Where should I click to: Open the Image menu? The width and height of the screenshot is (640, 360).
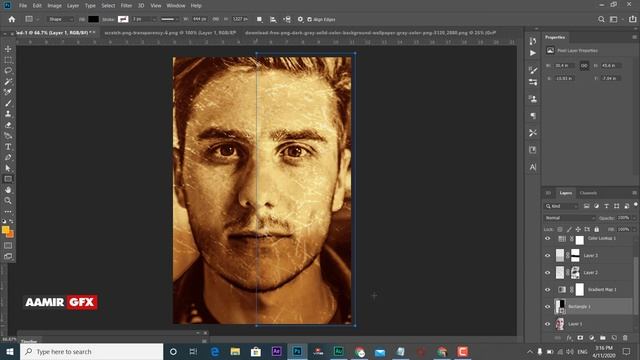click(54, 6)
